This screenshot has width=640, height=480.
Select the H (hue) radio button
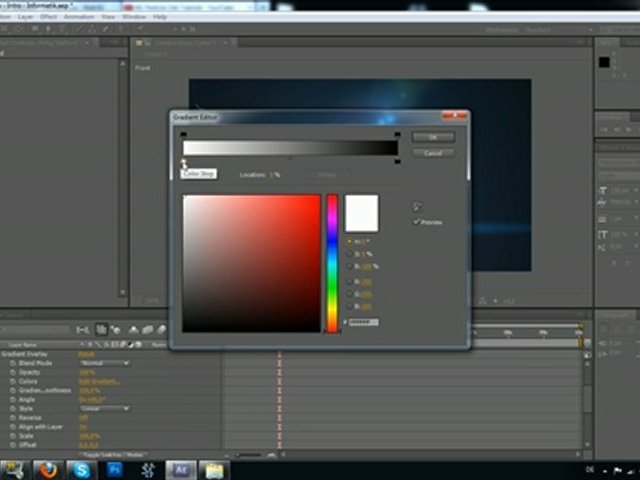click(348, 241)
